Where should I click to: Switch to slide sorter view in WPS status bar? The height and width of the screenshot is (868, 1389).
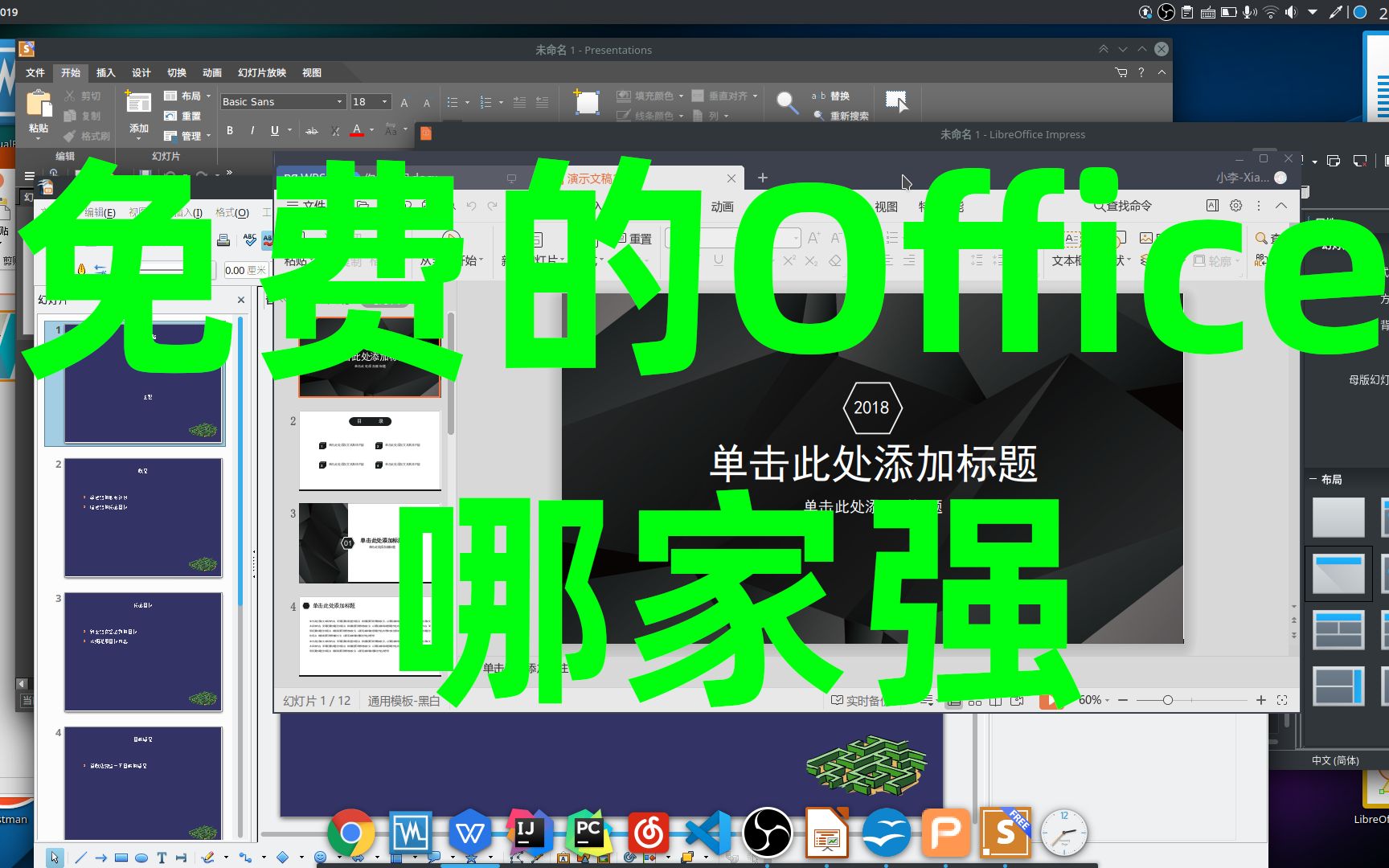(975, 701)
